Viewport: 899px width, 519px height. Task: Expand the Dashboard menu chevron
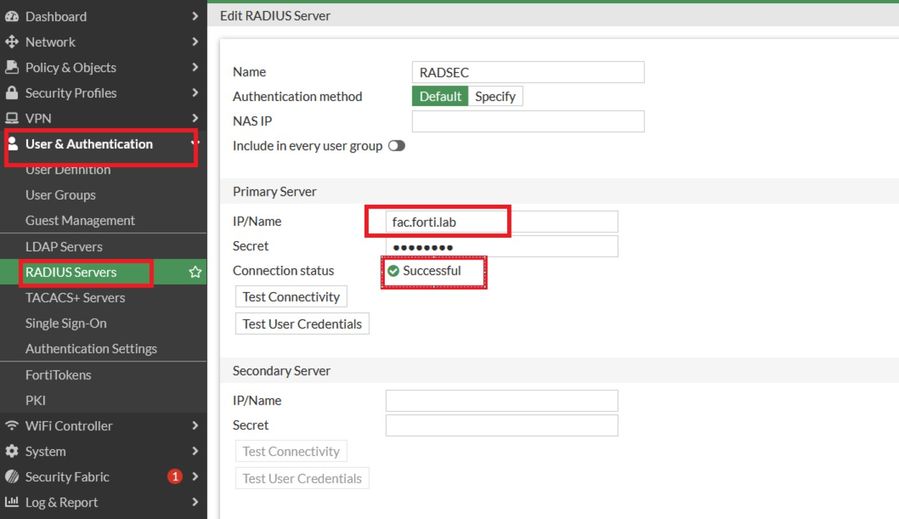195,16
